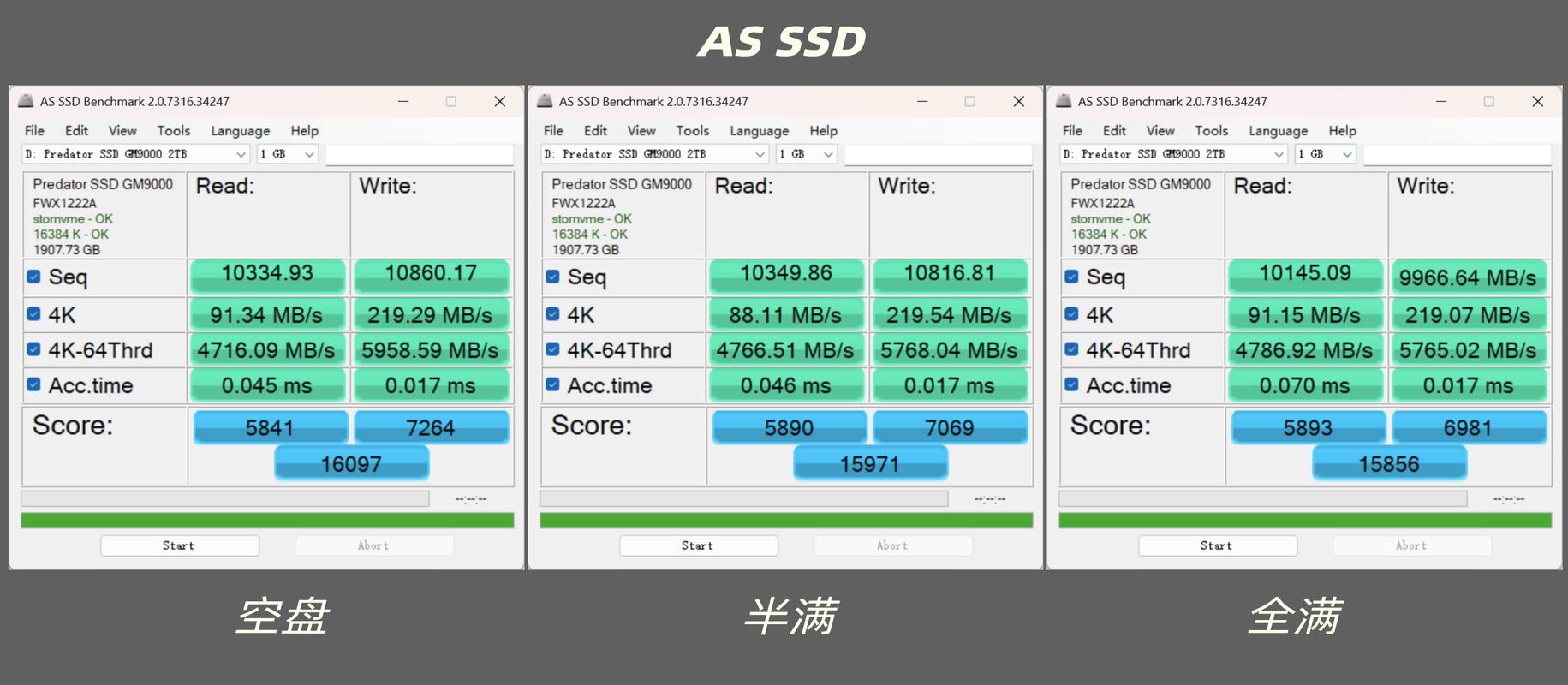Select the Seq write result 9966.64 MB/s
The image size is (1568, 685).
tap(1469, 277)
